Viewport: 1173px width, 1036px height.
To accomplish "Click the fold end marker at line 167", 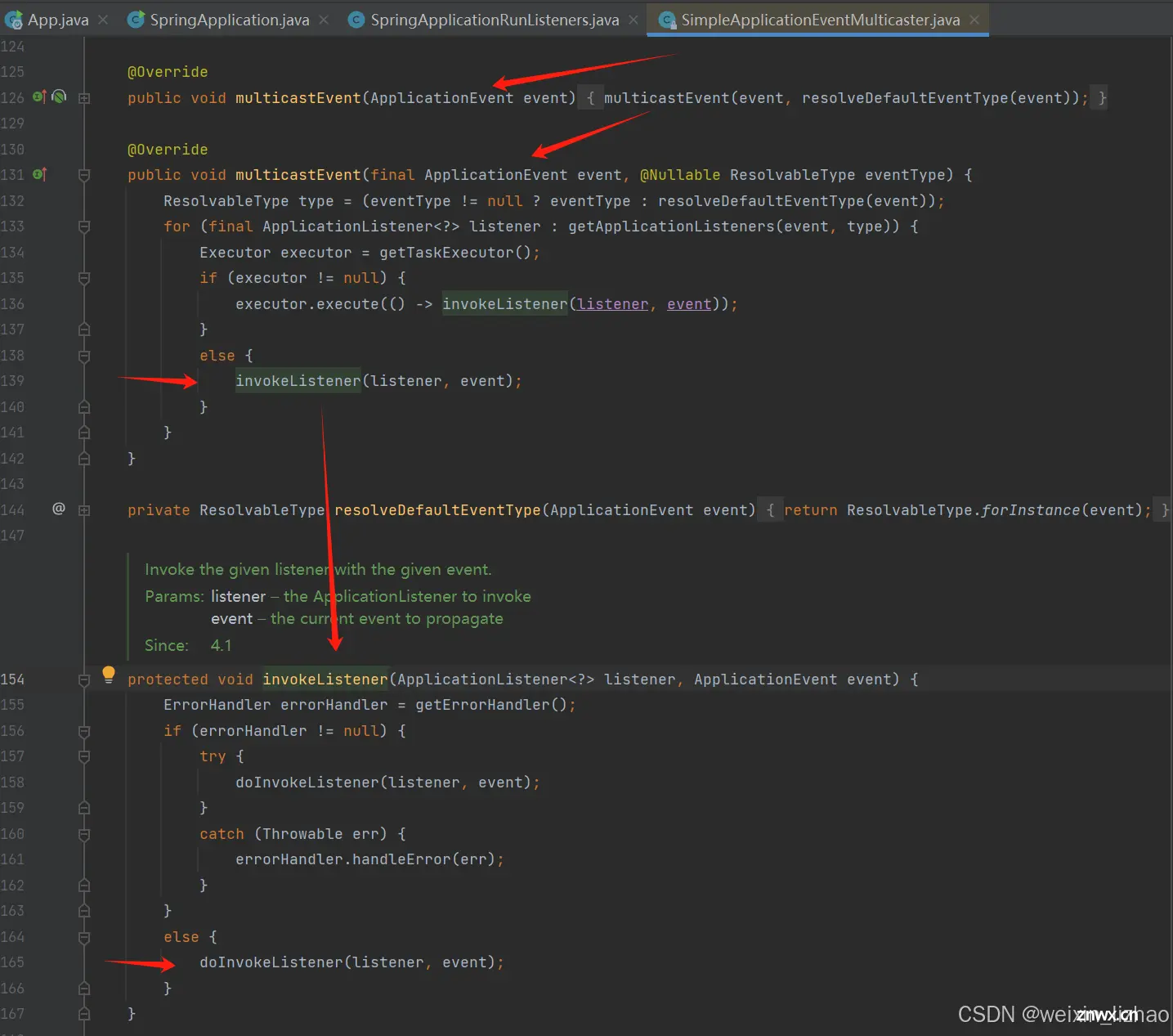I will (84, 1014).
